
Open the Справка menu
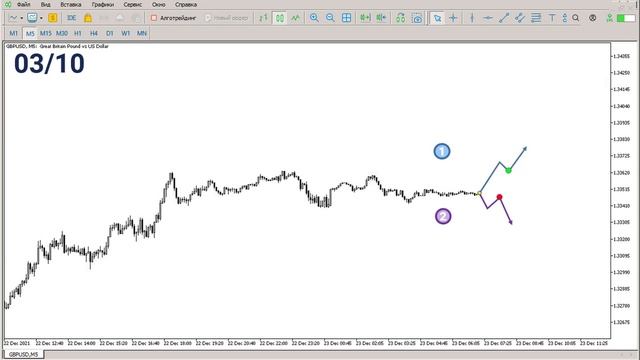click(186, 5)
